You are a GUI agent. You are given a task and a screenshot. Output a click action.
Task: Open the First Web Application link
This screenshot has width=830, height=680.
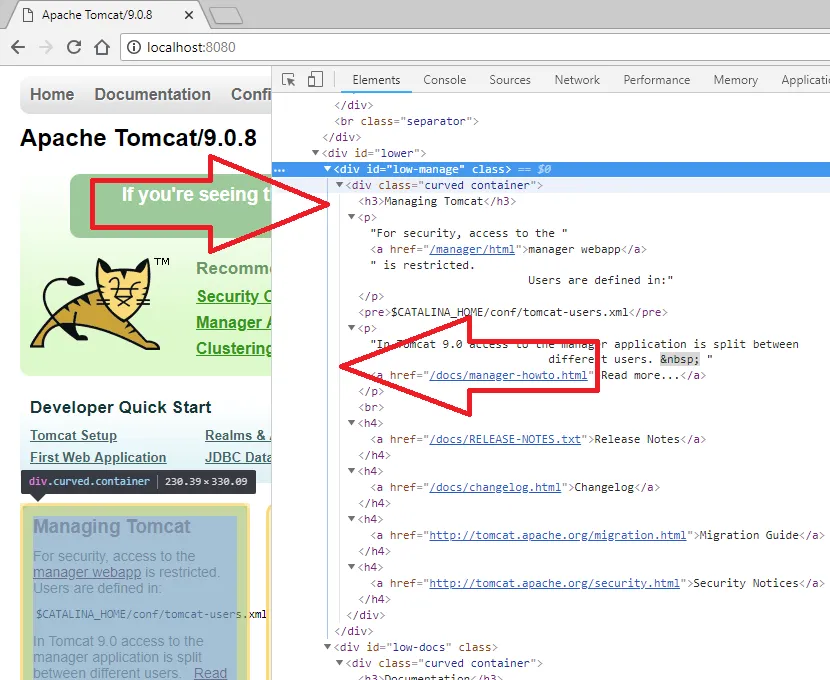point(98,457)
